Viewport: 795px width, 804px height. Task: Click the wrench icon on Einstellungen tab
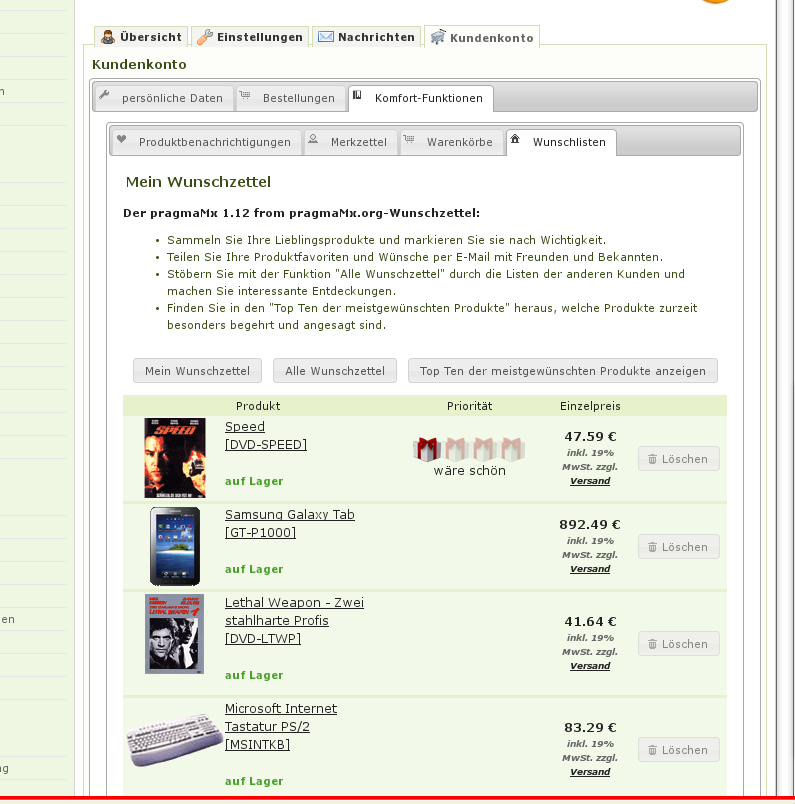click(x=205, y=37)
